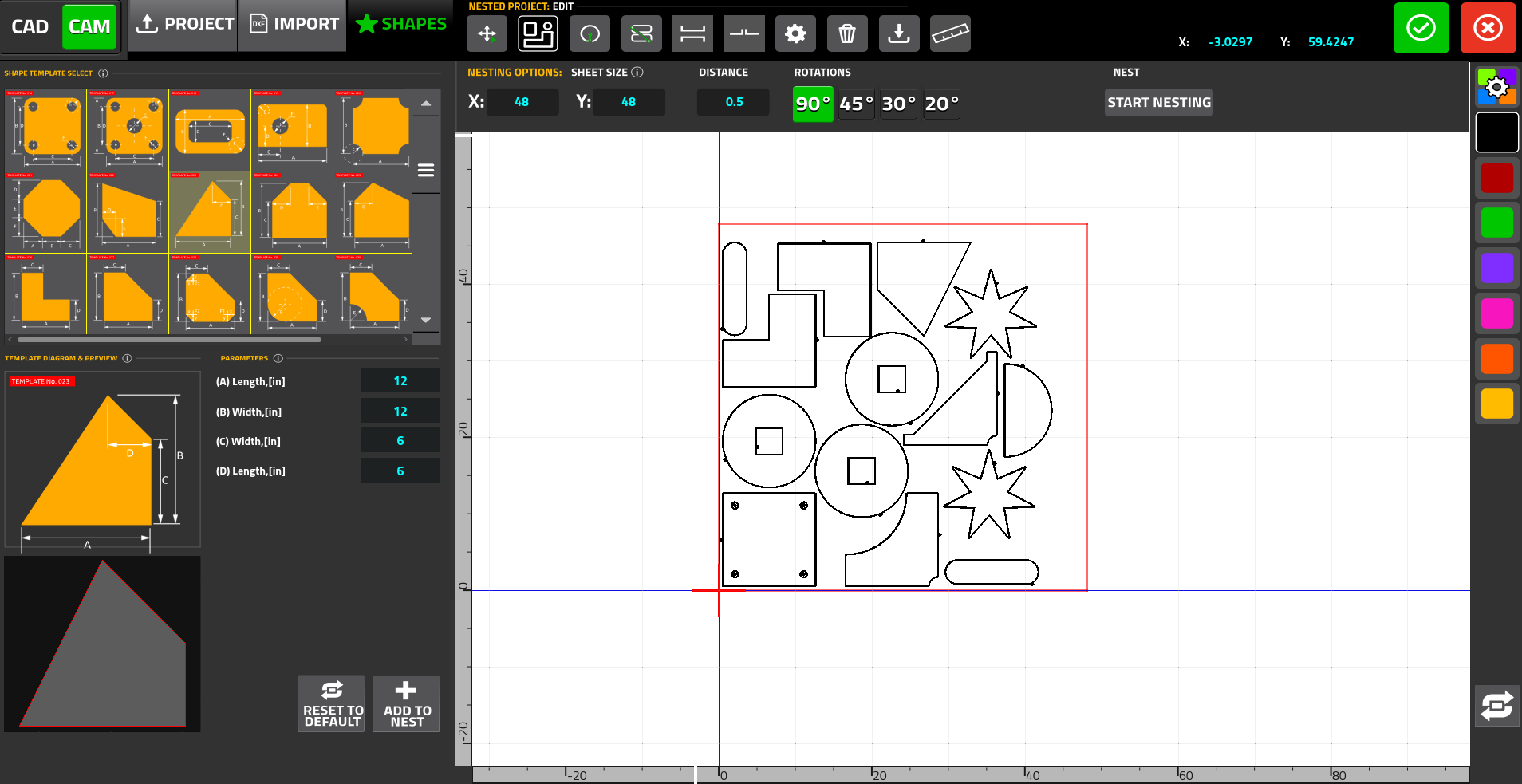Open the template list hamburger menu
This screenshot has height=784, width=1522.
click(x=426, y=170)
